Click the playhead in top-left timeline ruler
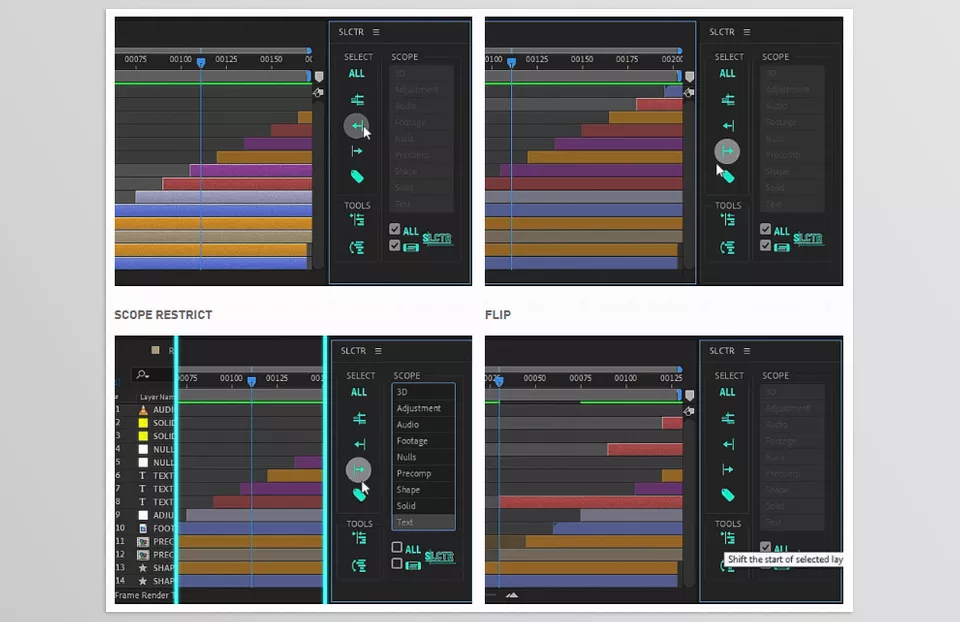 pos(201,62)
